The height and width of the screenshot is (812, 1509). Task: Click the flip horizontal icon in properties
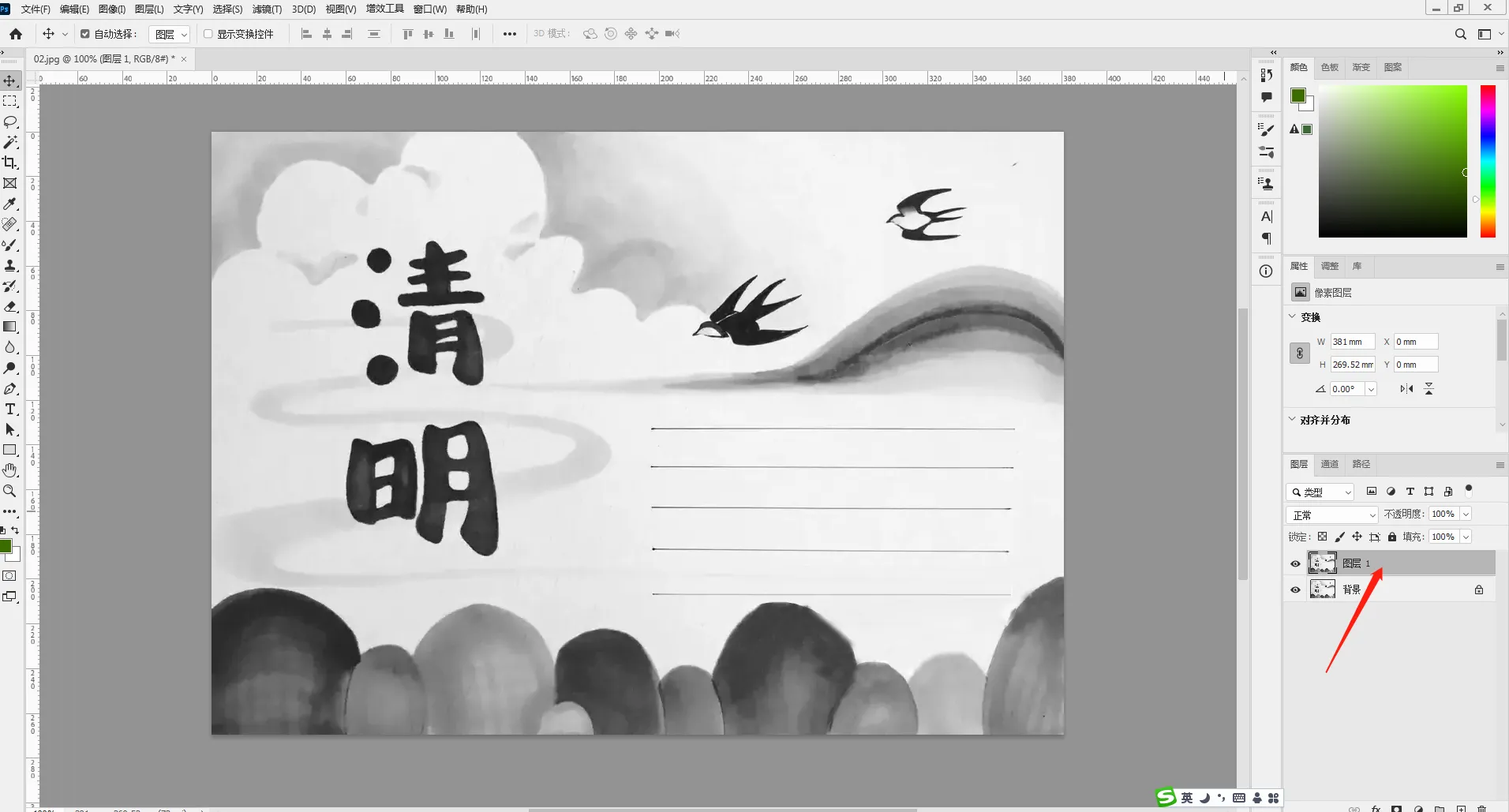click(x=1406, y=389)
